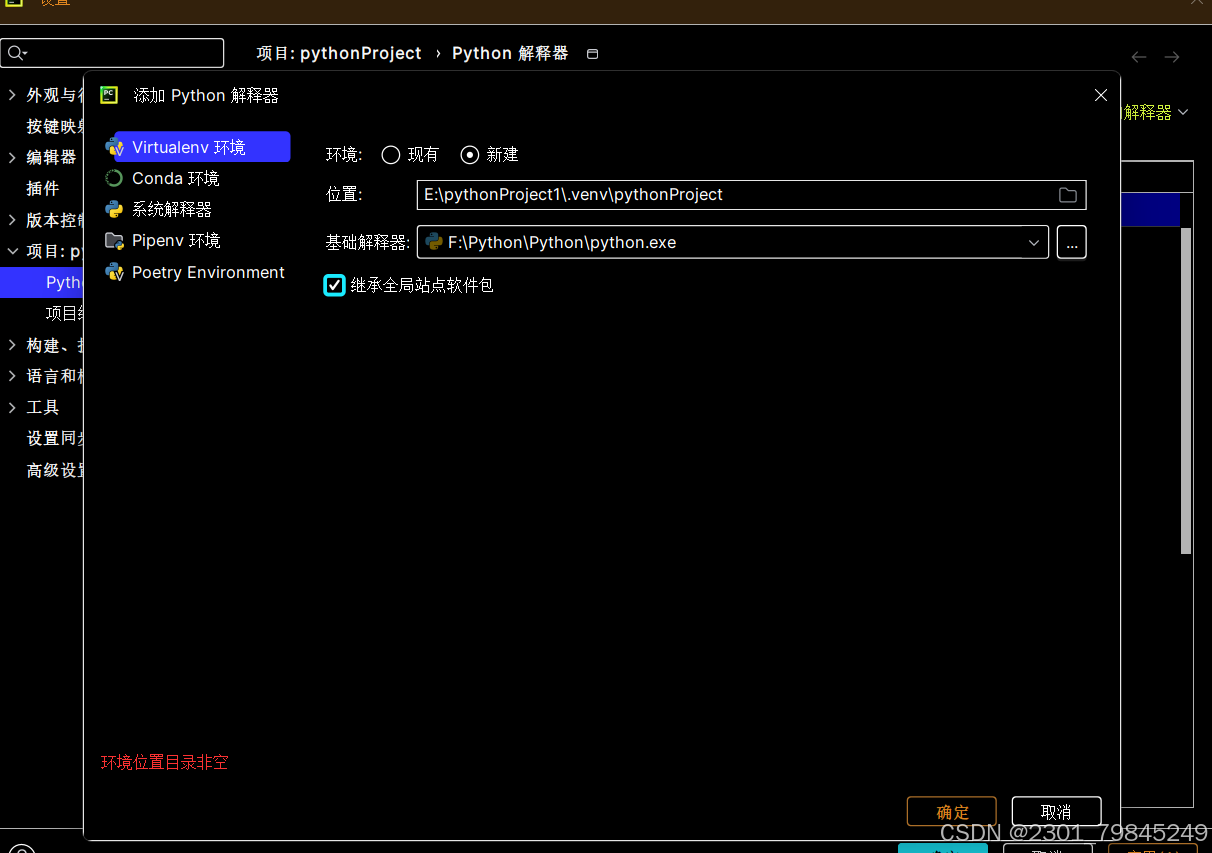The width and height of the screenshot is (1212, 853).
Task: Select Poetry Environment option
Action: [x=208, y=272]
